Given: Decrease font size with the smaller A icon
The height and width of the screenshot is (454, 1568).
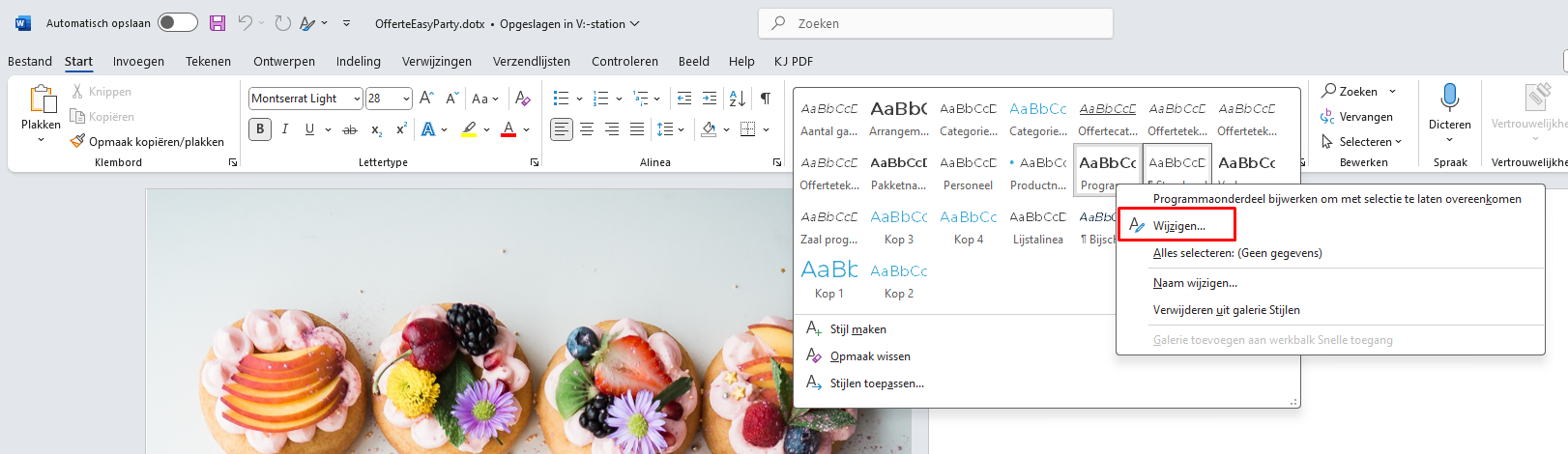Looking at the screenshot, I should 451,99.
